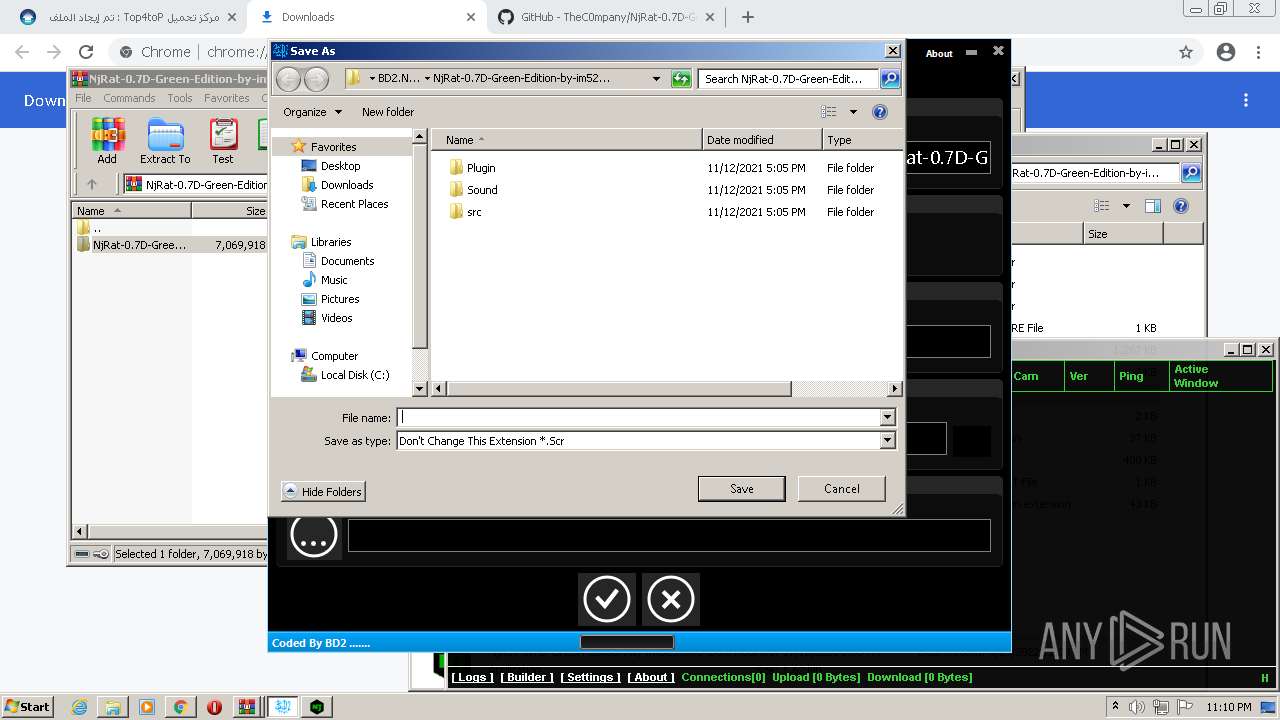Viewport: 1280px width, 720px height.
Task: Open the File name dropdown arrow
Action: [x=887, y=418]
